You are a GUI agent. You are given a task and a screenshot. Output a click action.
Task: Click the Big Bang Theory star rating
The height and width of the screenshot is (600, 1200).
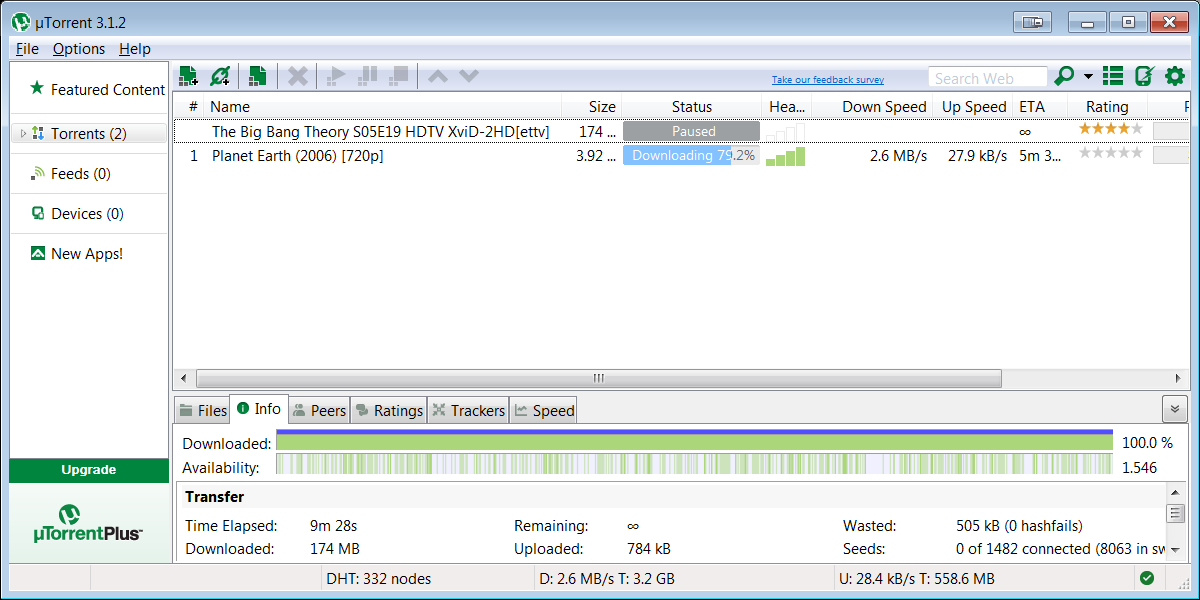(1109, 130)
